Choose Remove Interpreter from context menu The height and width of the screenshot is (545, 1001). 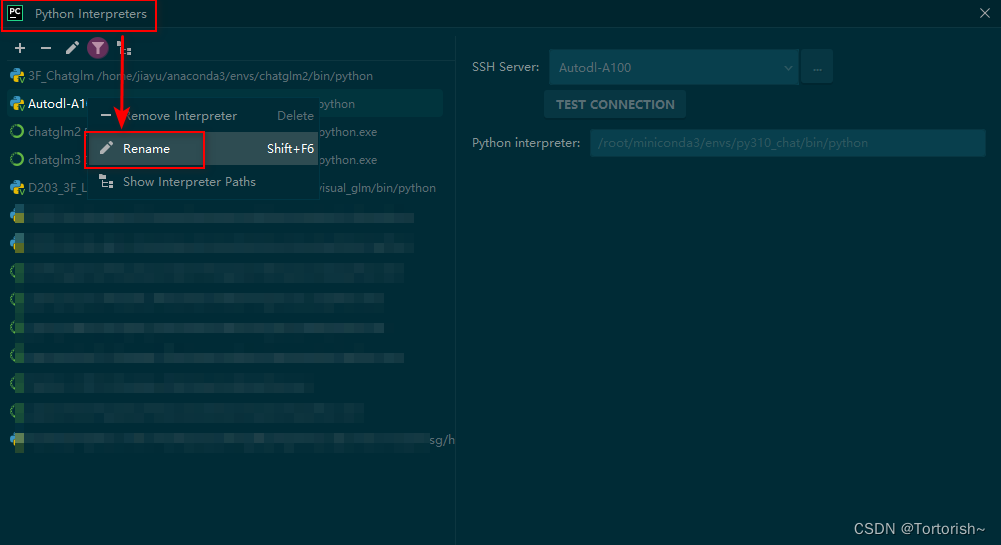tap(203, 116)
